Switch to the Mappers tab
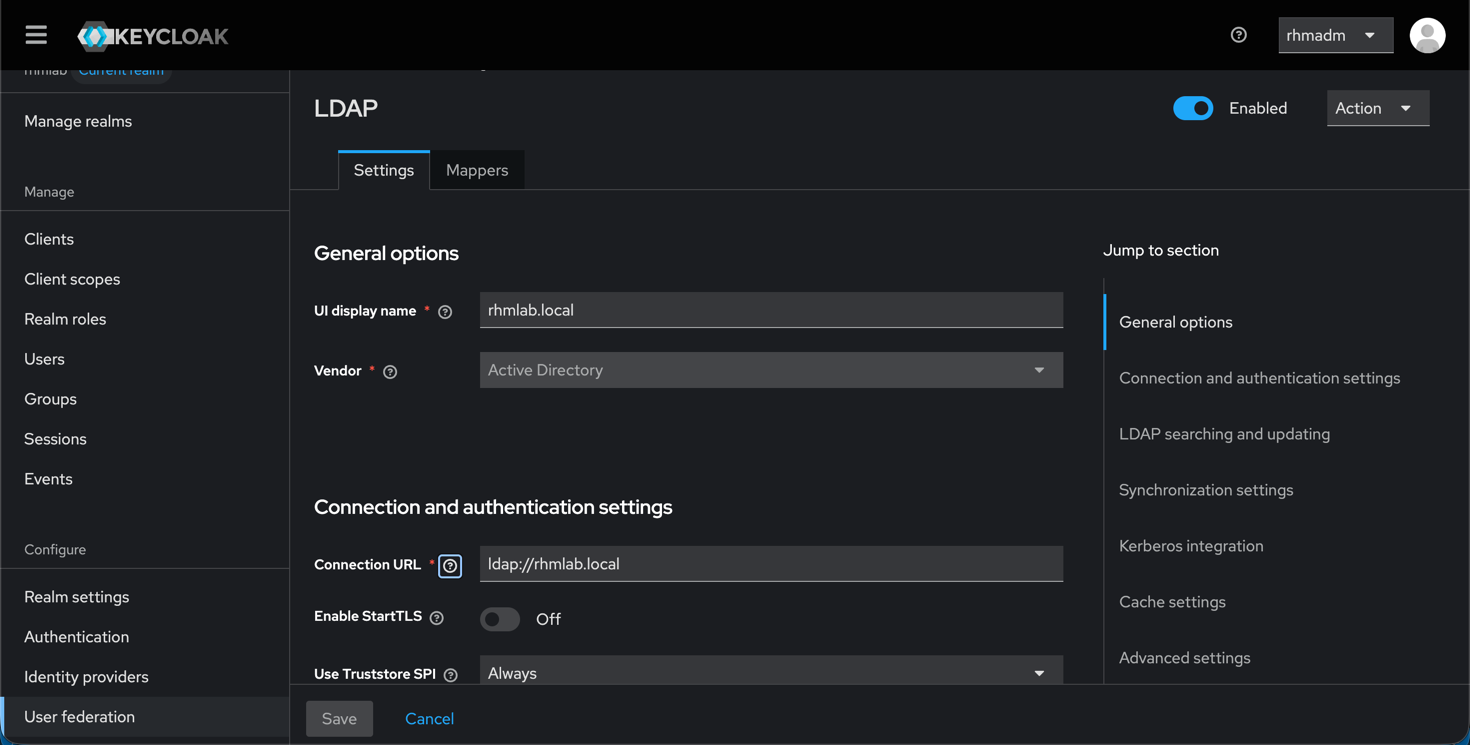Screen dimensions: 1470x745 click(x=477, y=170)
